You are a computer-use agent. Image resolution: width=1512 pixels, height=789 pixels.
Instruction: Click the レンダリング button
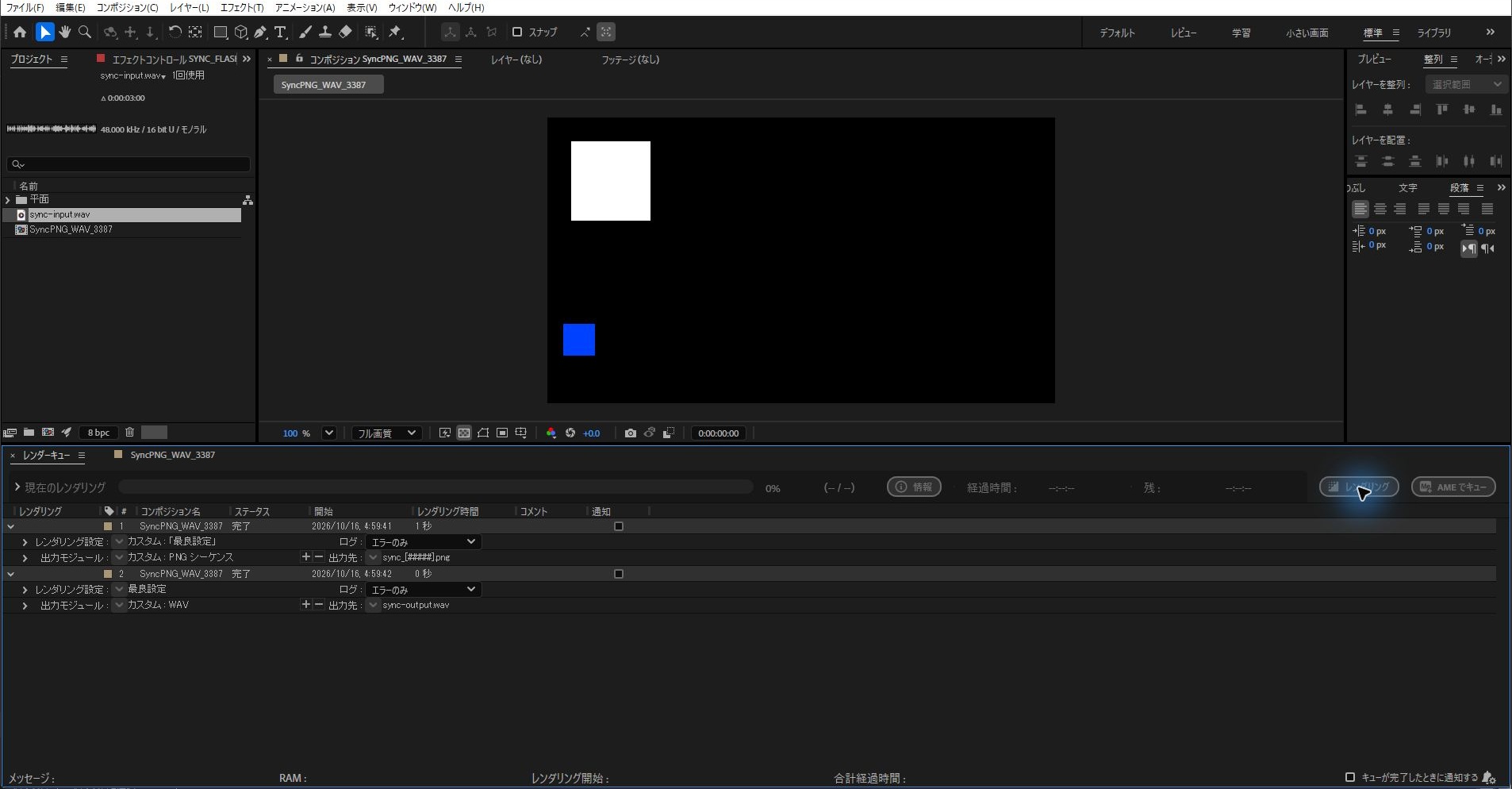(x=1359, y=487)
